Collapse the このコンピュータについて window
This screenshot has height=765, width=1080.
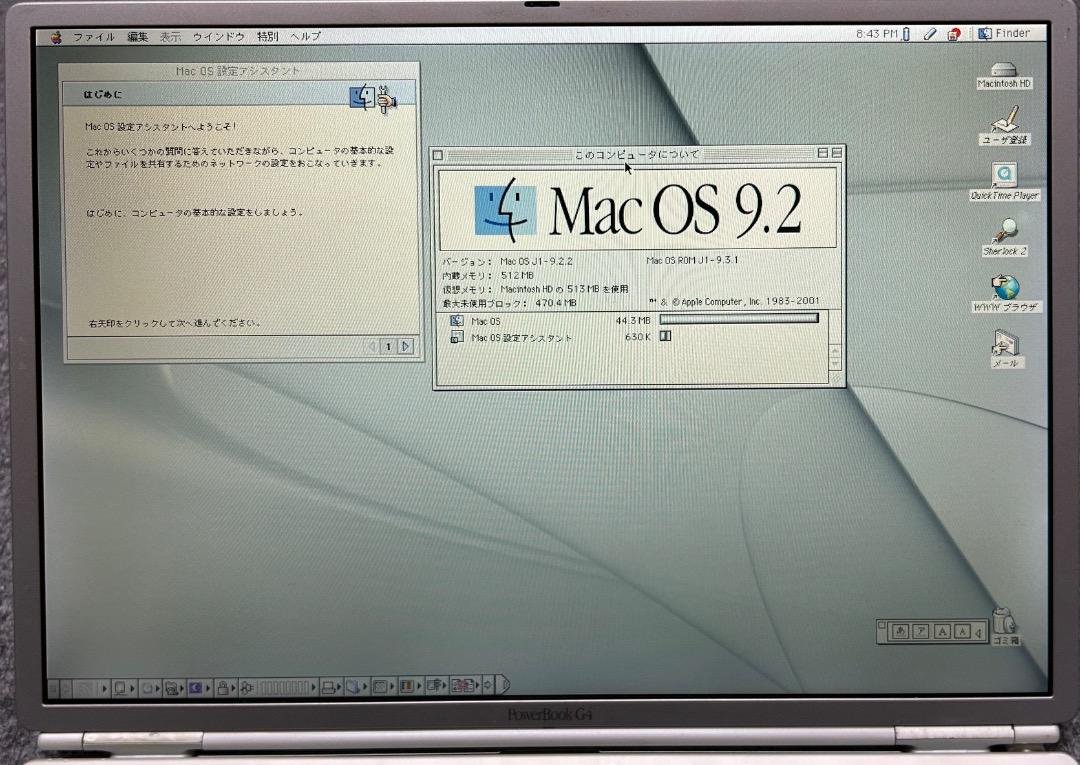[836, 153]
